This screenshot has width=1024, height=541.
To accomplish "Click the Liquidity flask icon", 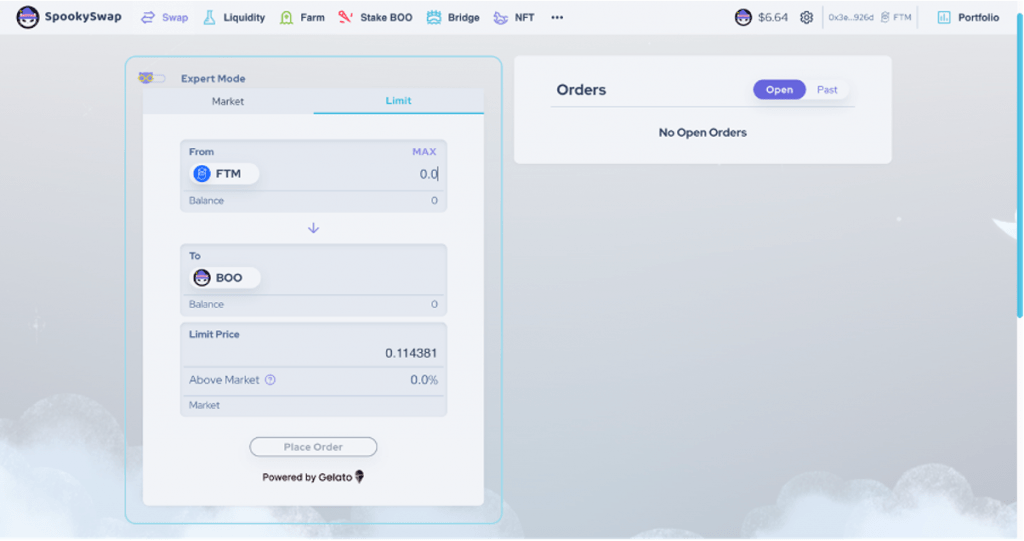I will [x=209, y=18].
